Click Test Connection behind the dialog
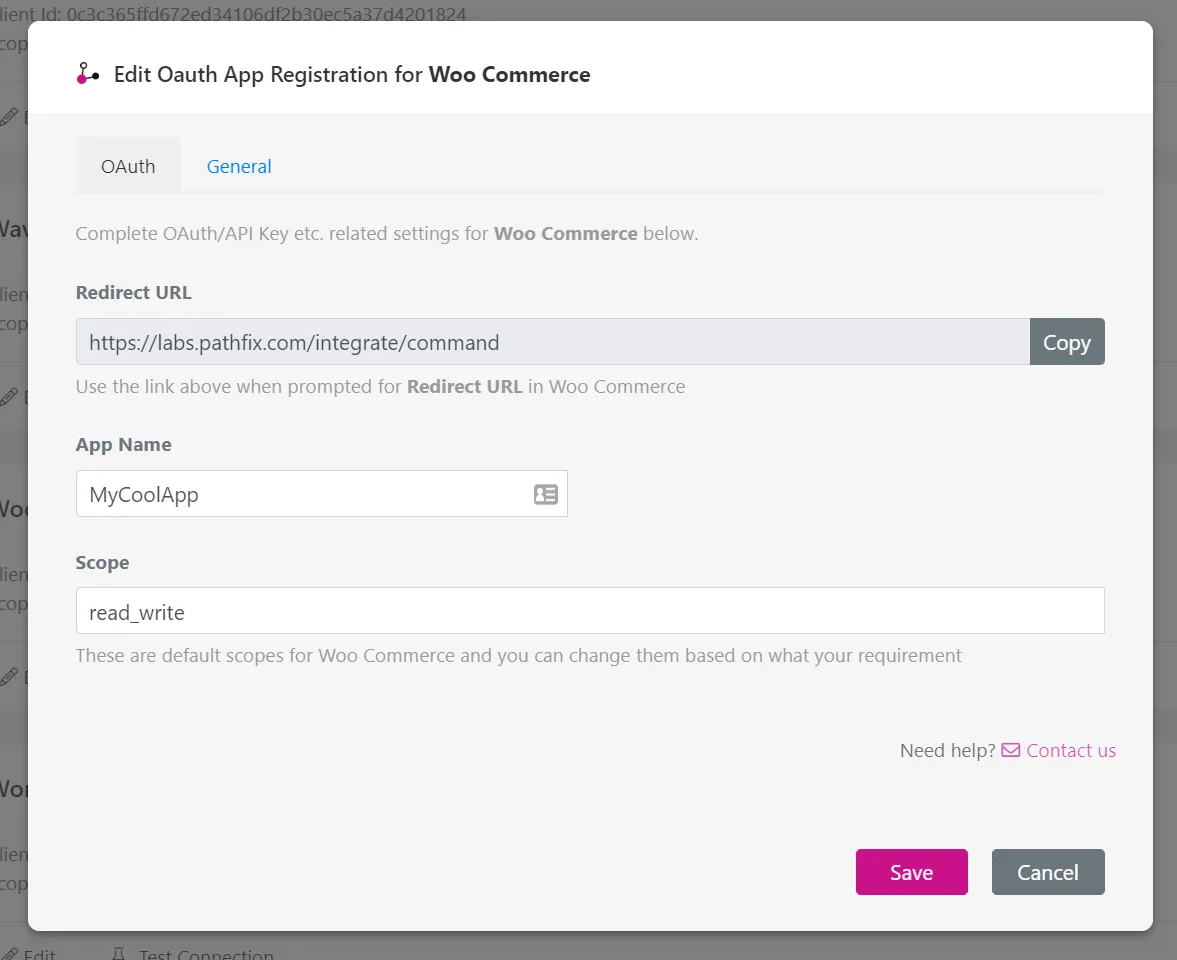 tap(206, 953)
